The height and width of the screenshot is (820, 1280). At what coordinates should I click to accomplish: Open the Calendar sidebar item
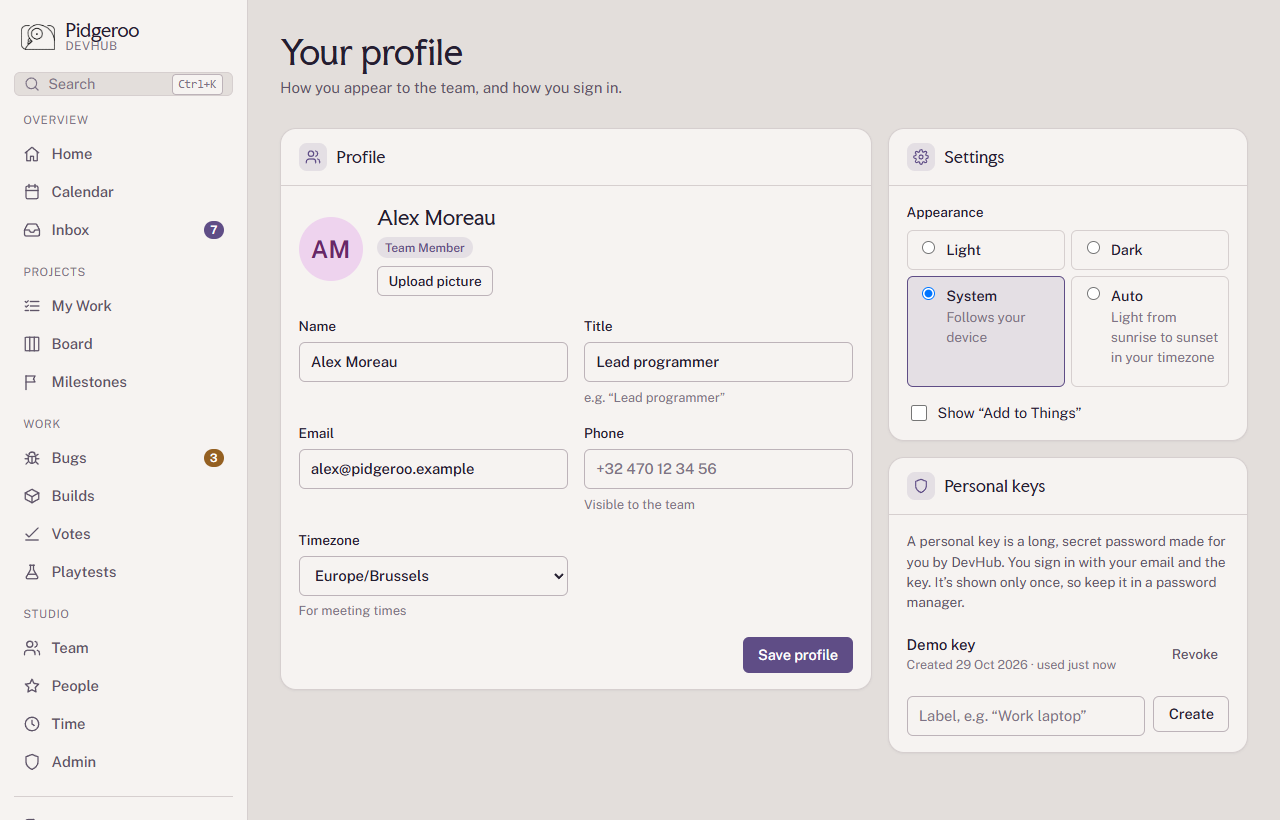(x=124, y=192)
